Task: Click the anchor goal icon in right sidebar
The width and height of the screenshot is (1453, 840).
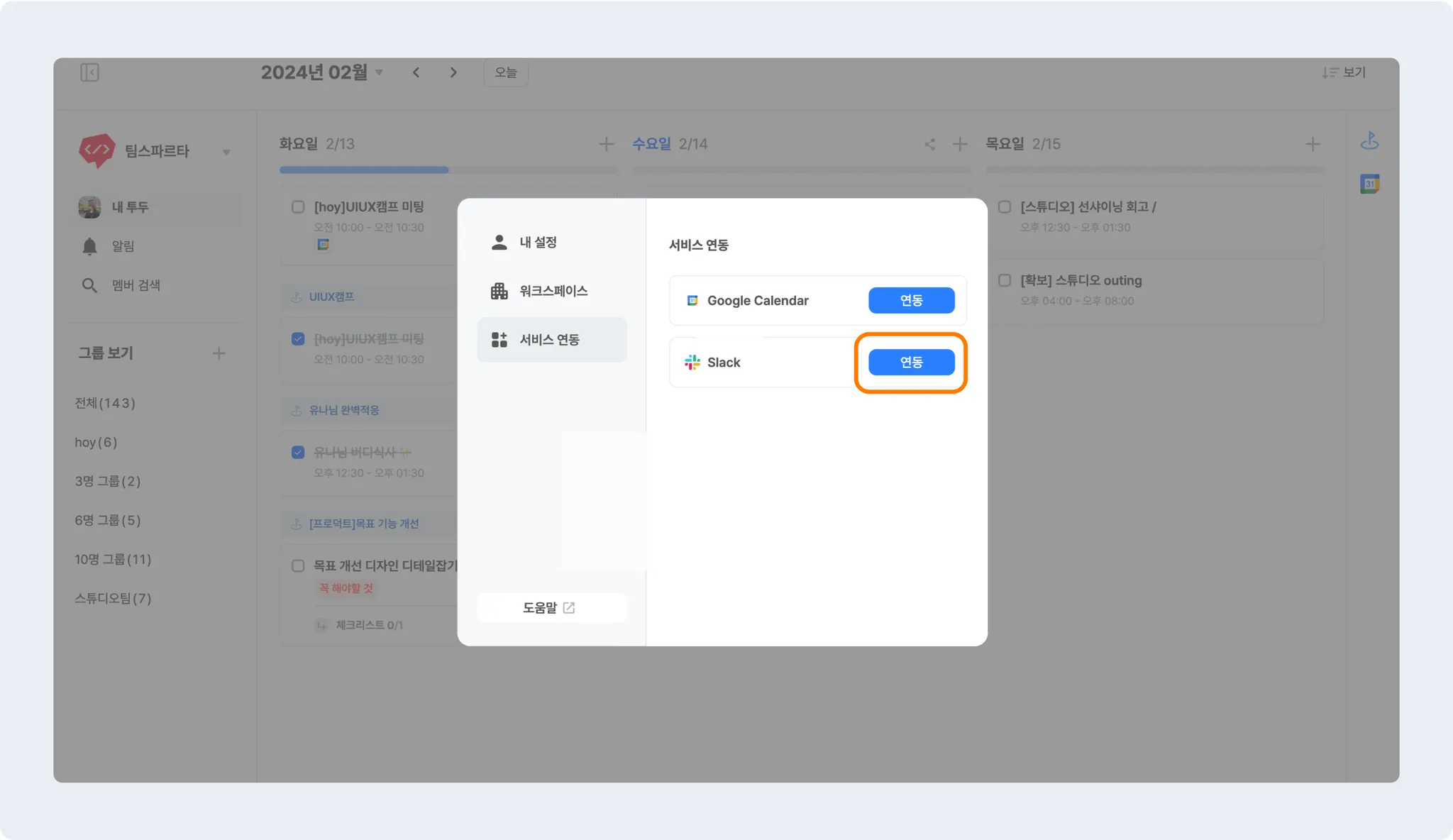Action: pos(1369,141)
